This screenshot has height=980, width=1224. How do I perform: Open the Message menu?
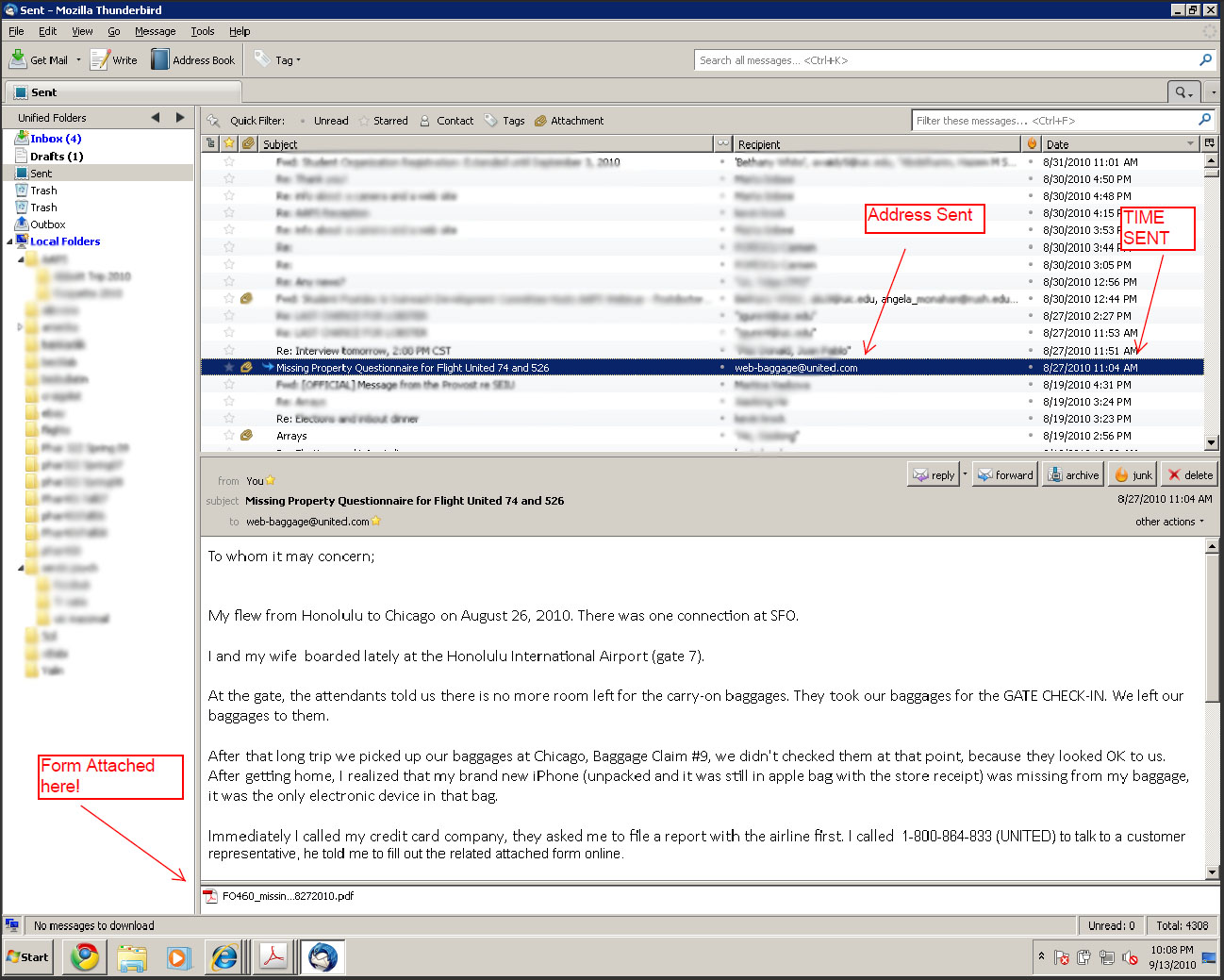[155, 31]
